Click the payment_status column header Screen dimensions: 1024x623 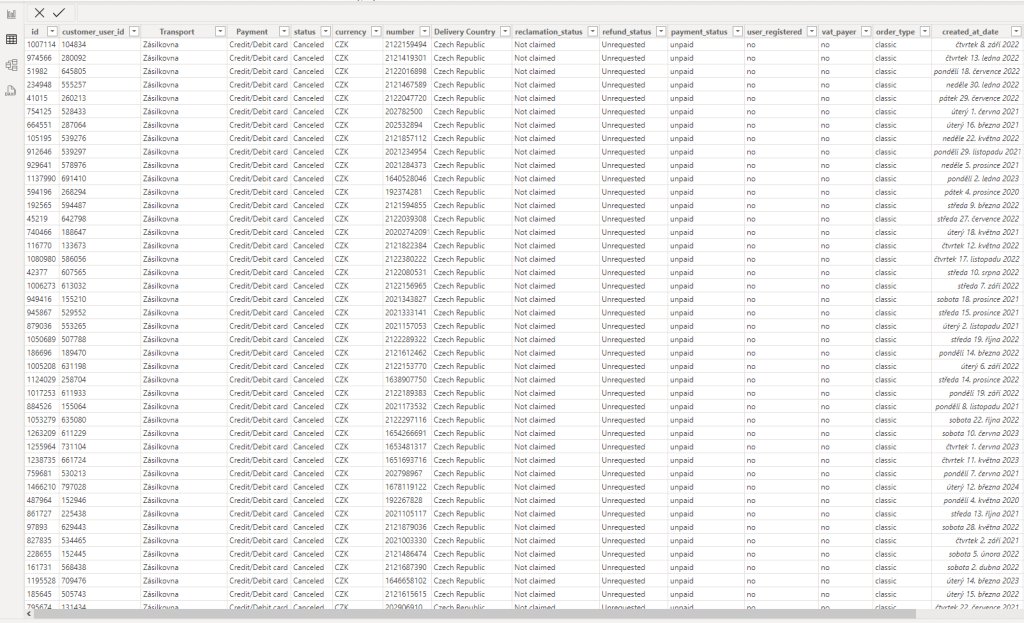pyautogui.click(x=699, y=32)
